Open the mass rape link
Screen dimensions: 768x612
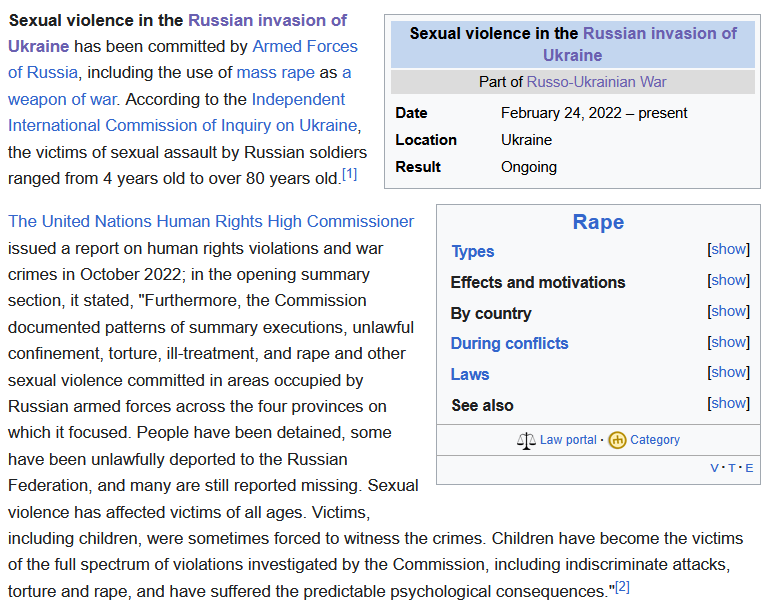276,72
